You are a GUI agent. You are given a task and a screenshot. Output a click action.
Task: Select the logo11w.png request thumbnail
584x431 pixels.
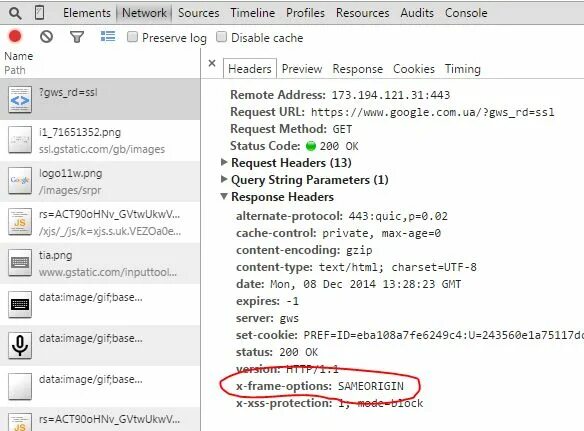(20, 181)
